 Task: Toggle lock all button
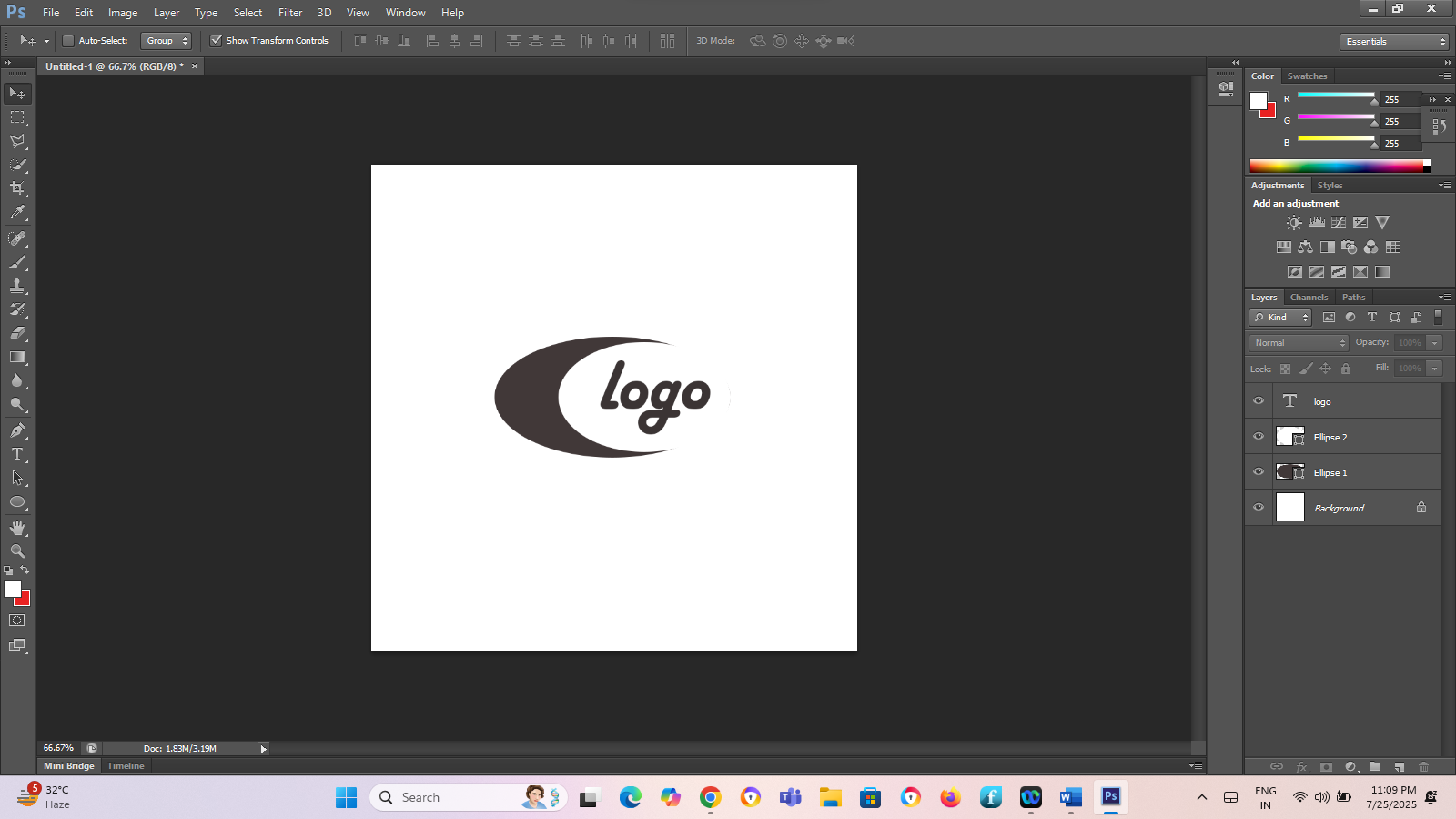pyautogui.click(x=1346, y=369)
